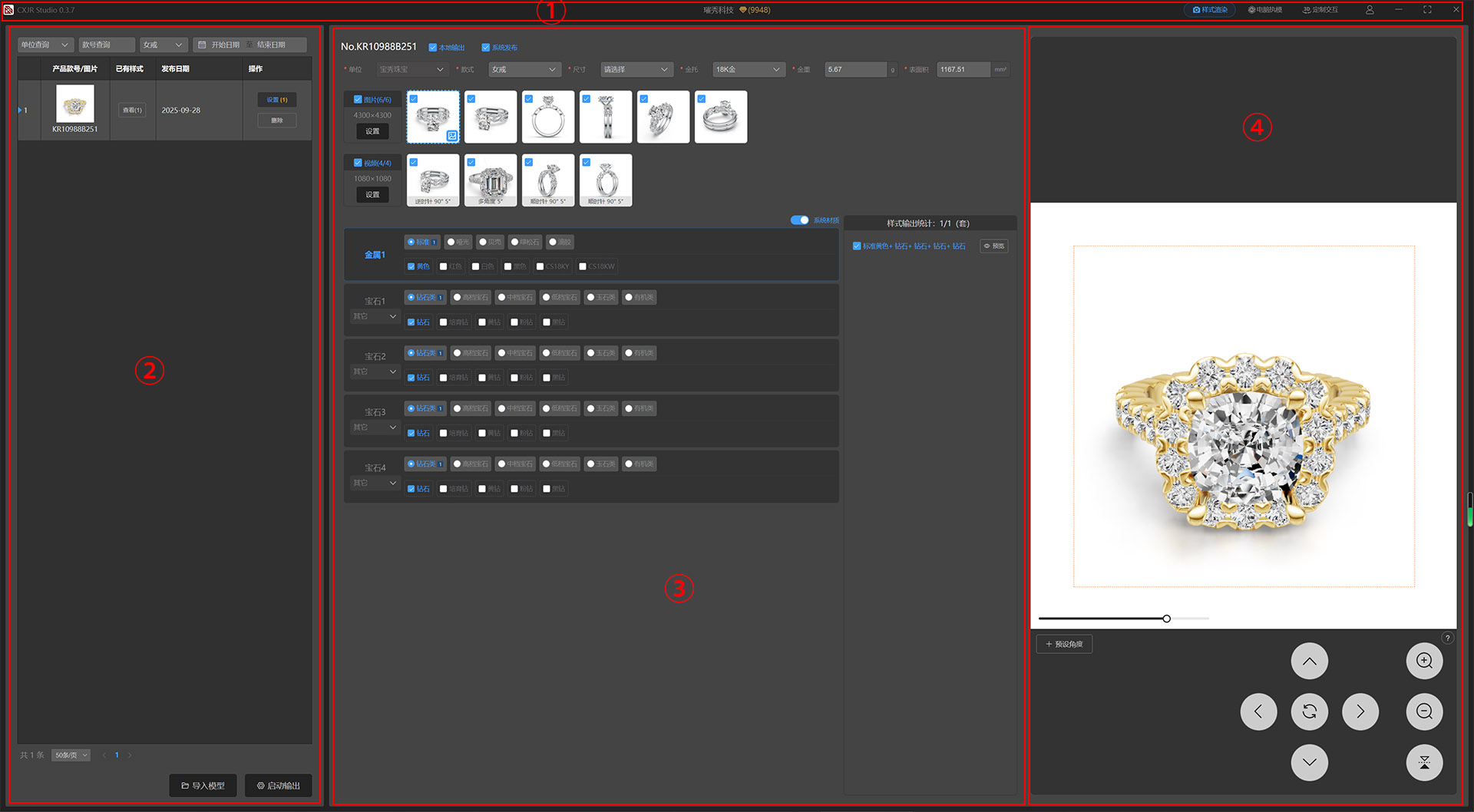The image size is (1474, 812).
Task: Zoom out of the ring preview
Action: click(x=1424, y=711)
